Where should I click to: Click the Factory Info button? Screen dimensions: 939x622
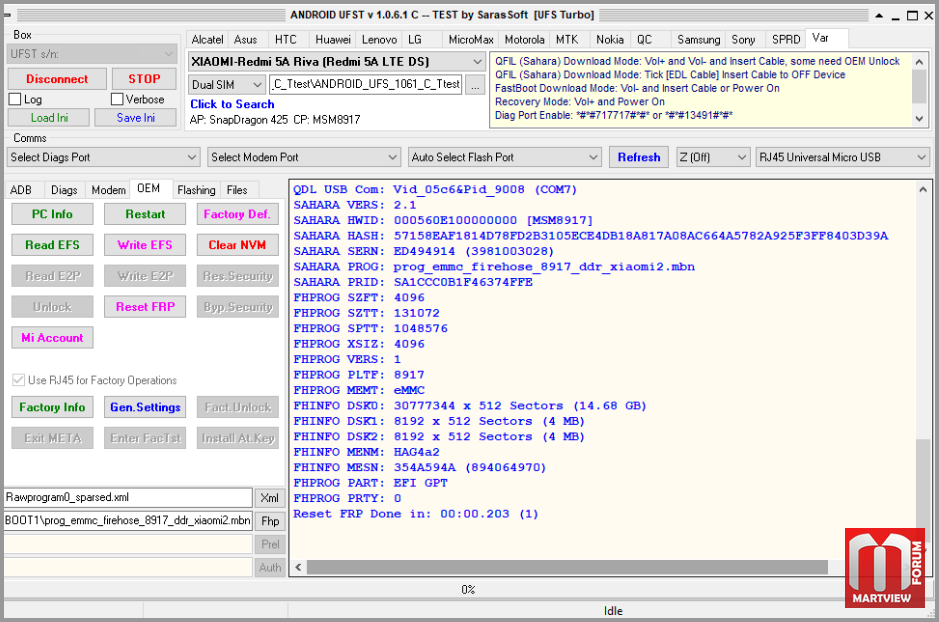(x=52, y=407)
